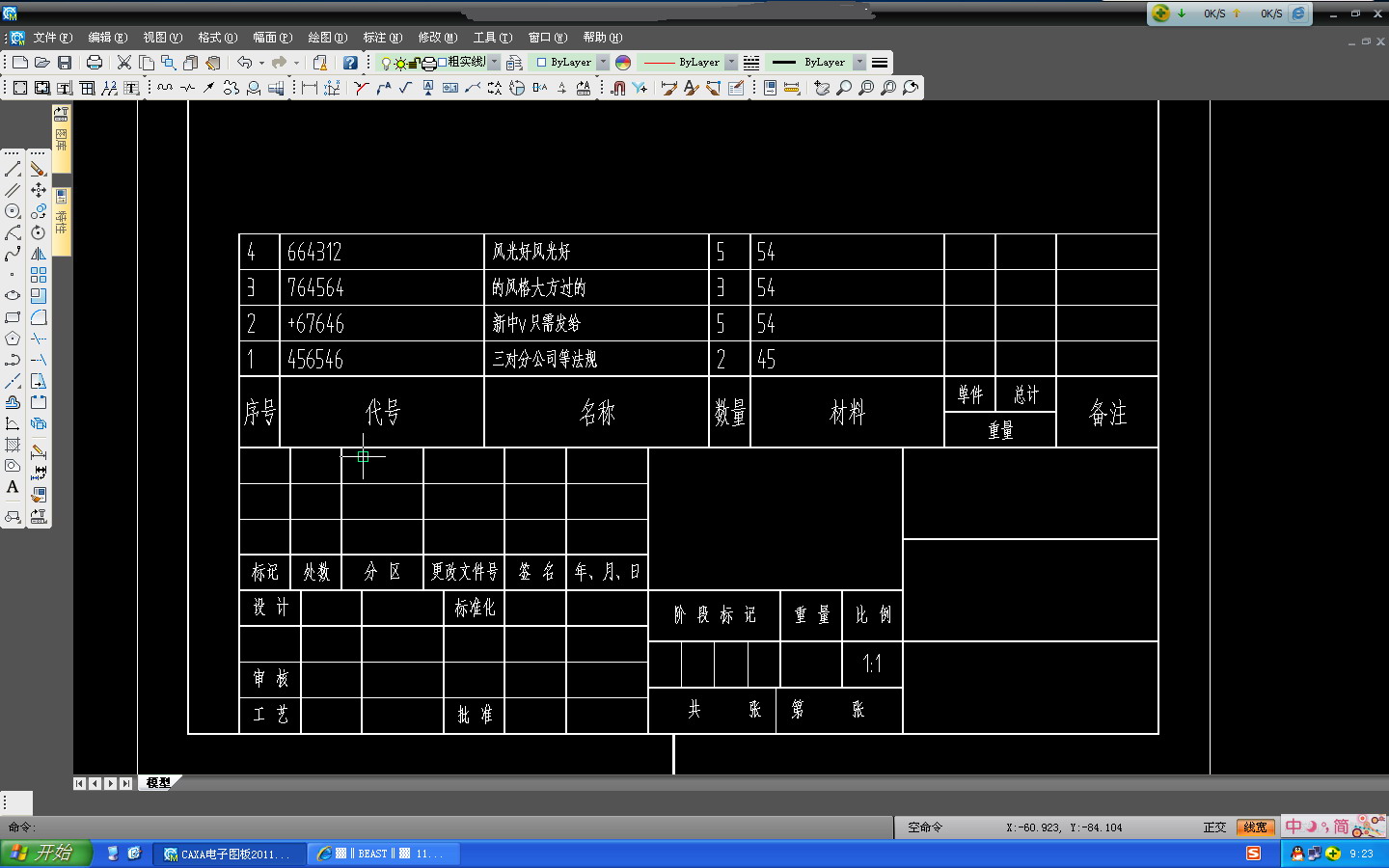The image size is (1389, 868).
Task: Go to the first sheet tab arrow
Action: (x=79, y=783)
